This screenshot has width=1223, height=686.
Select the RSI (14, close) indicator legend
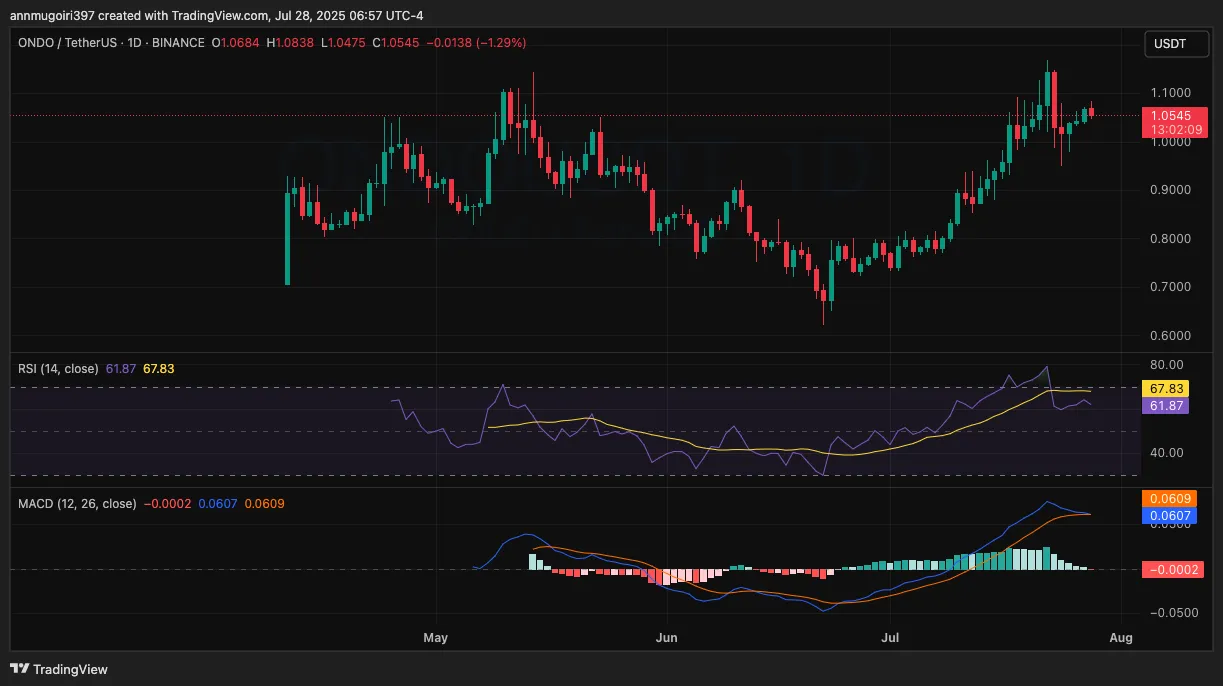coord(58,368)
